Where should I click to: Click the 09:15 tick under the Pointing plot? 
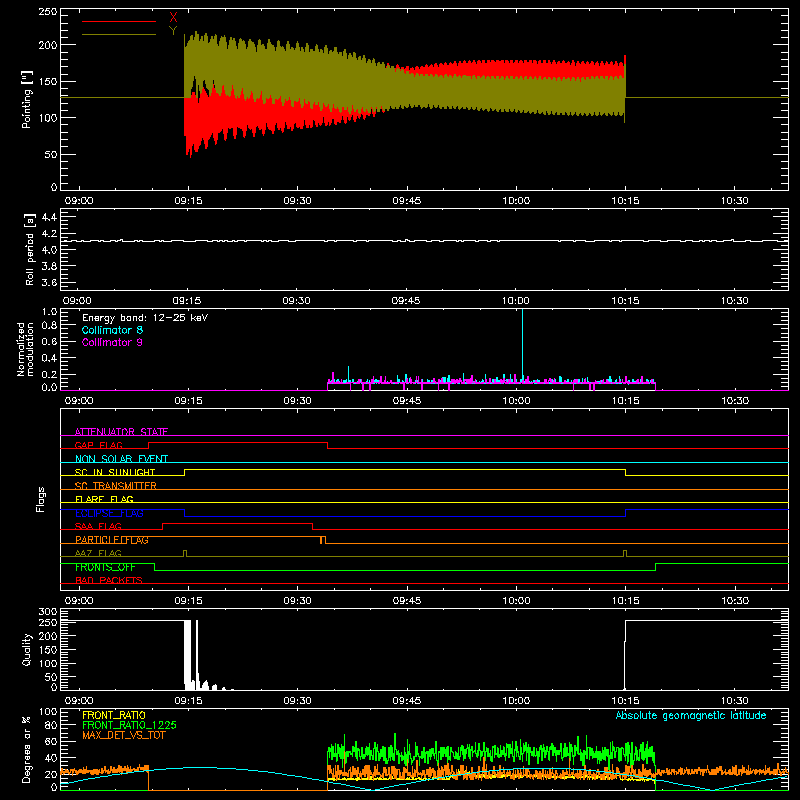188,201
